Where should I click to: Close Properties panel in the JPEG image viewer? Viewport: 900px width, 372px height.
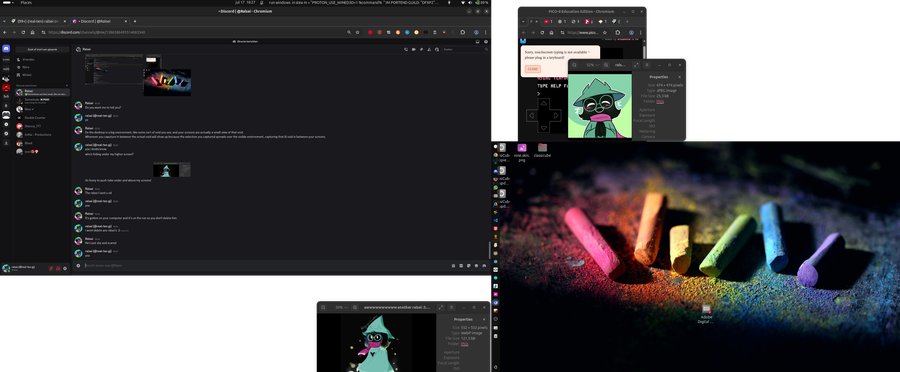pos(680,76)
